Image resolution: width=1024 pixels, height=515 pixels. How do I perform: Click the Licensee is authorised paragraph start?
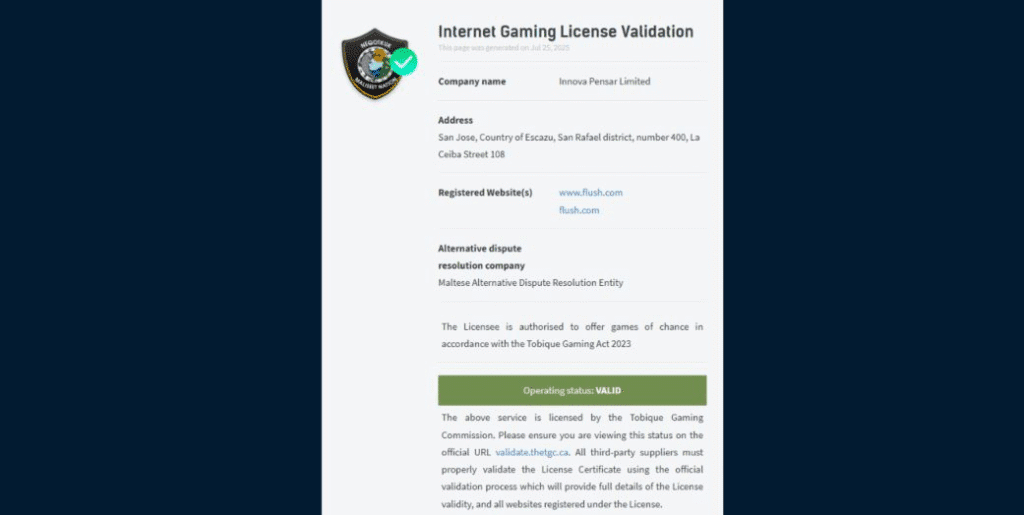tap(480, 327)
